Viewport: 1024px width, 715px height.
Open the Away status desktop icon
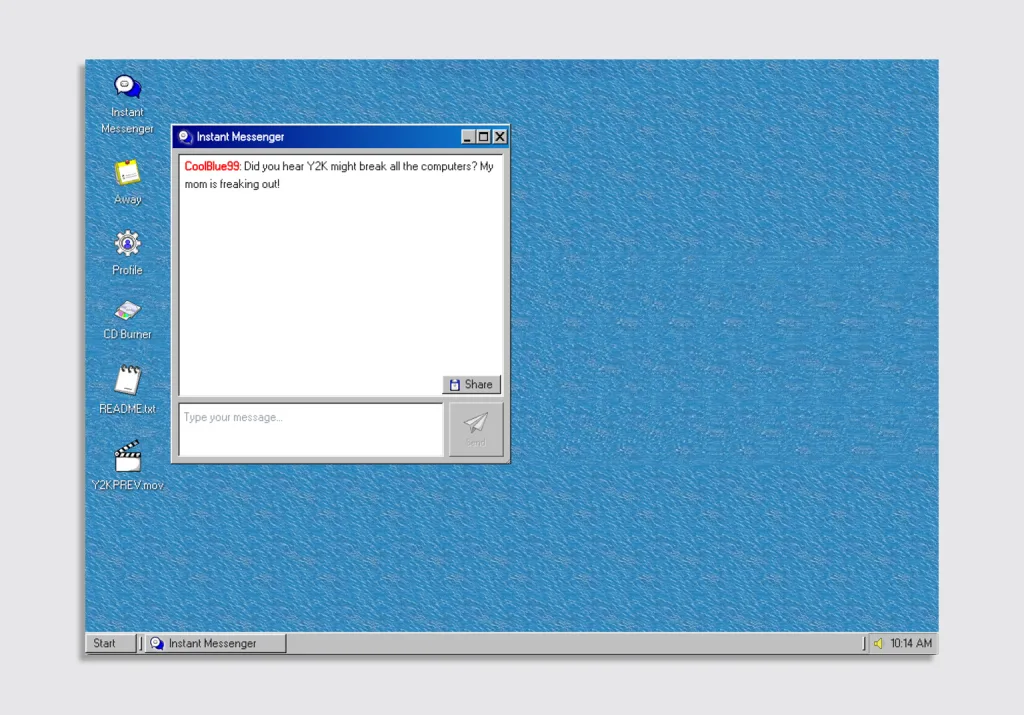(127, 173)
